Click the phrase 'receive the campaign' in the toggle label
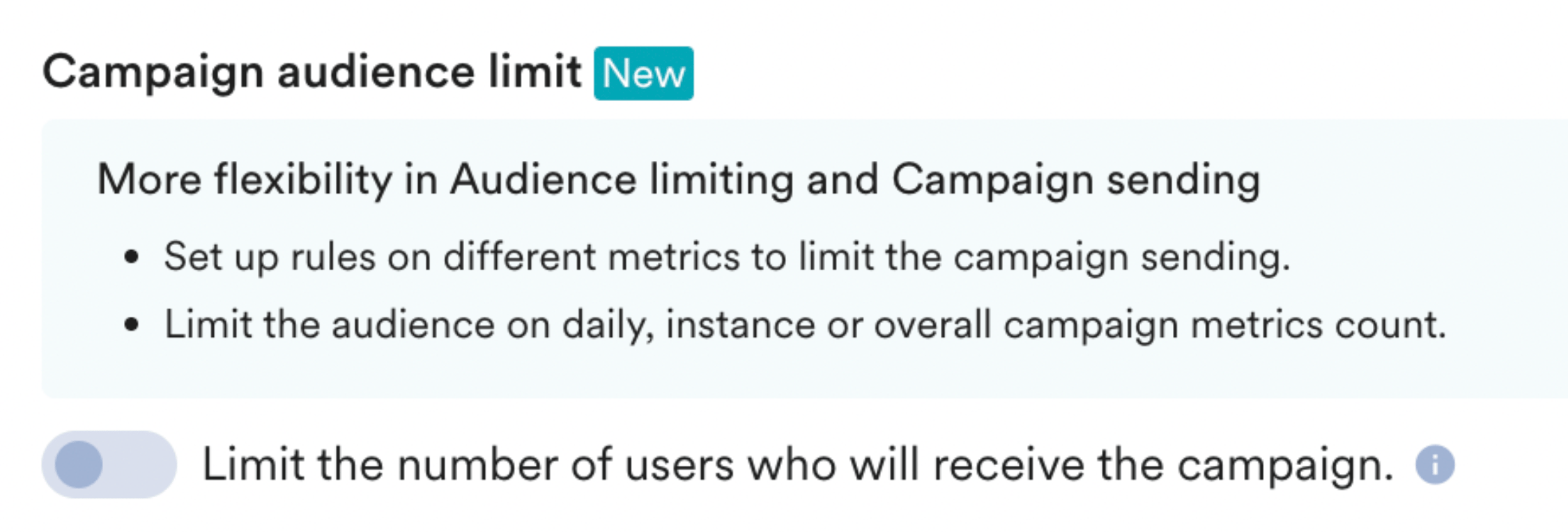 tap(1162, 464)
